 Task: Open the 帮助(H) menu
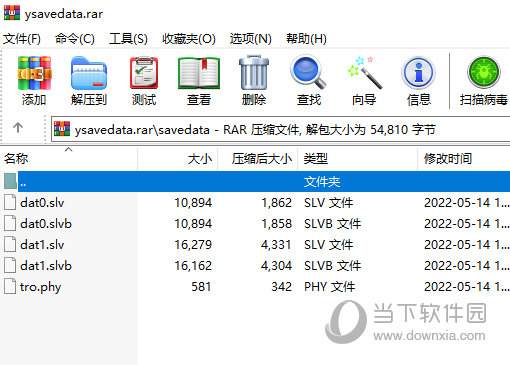(306, 39)
